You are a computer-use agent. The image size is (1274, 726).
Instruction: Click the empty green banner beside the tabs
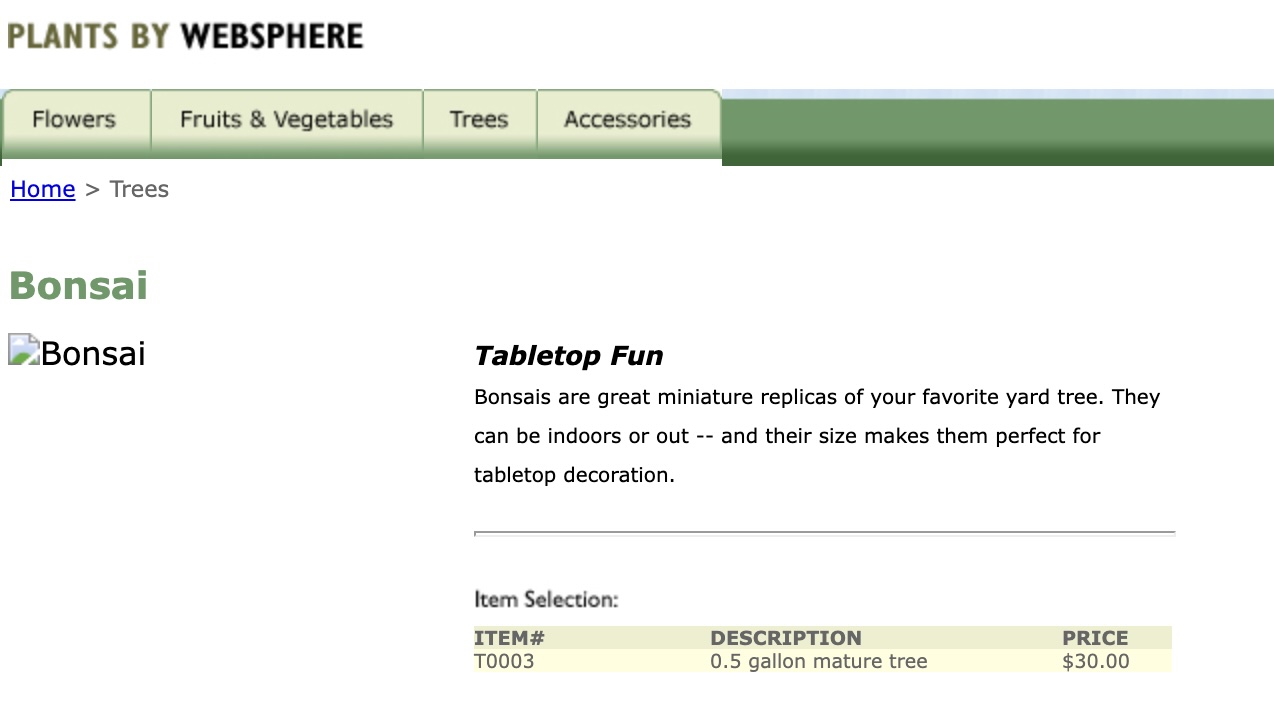pyautogui.click(x=996, y=130)
